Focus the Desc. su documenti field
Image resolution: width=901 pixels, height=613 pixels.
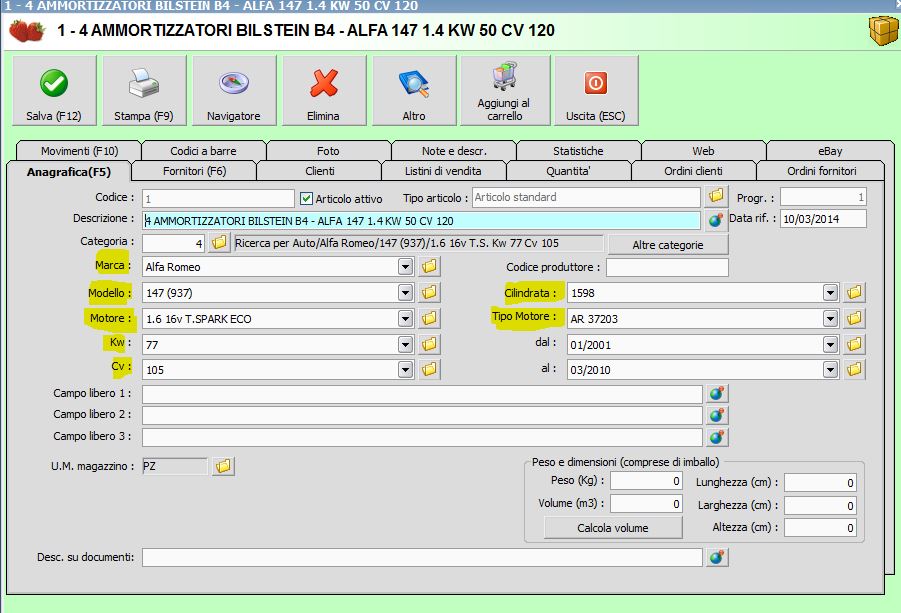422,557
